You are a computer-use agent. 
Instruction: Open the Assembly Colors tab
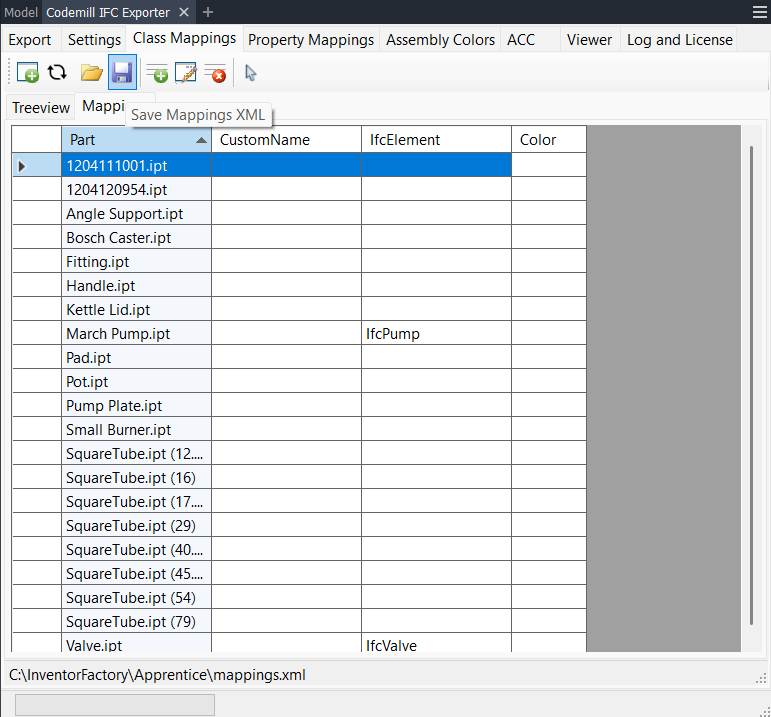click(440, 40)
